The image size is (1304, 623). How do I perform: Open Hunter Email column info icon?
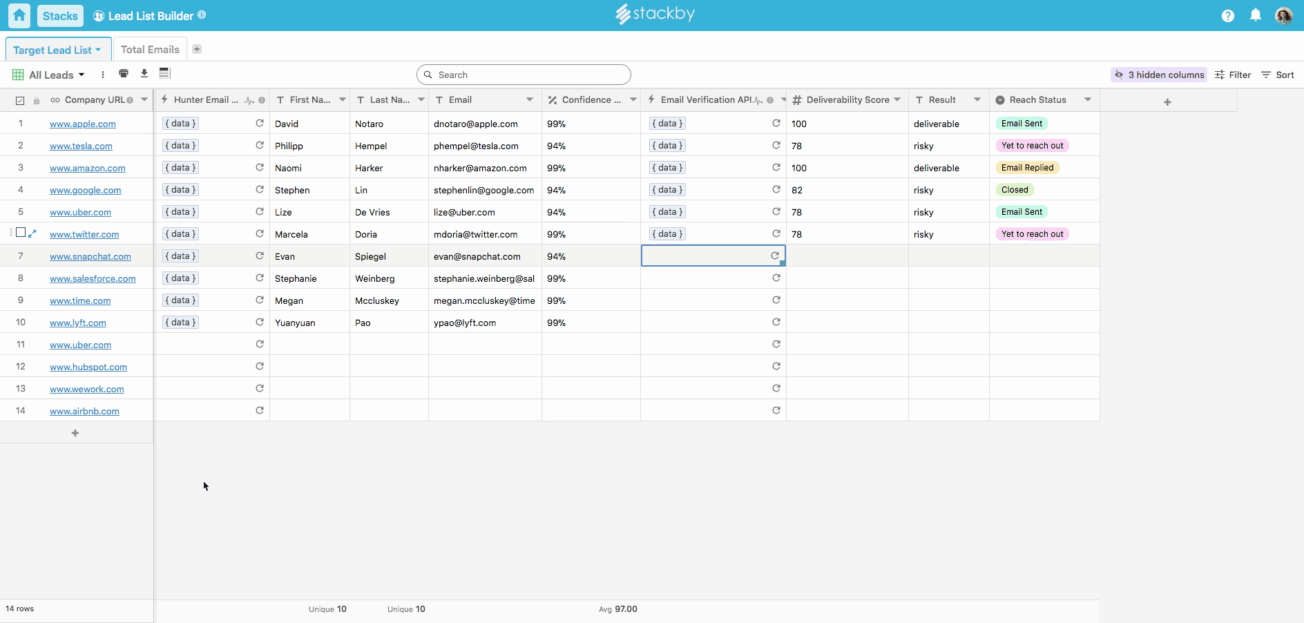pos(262,100)
